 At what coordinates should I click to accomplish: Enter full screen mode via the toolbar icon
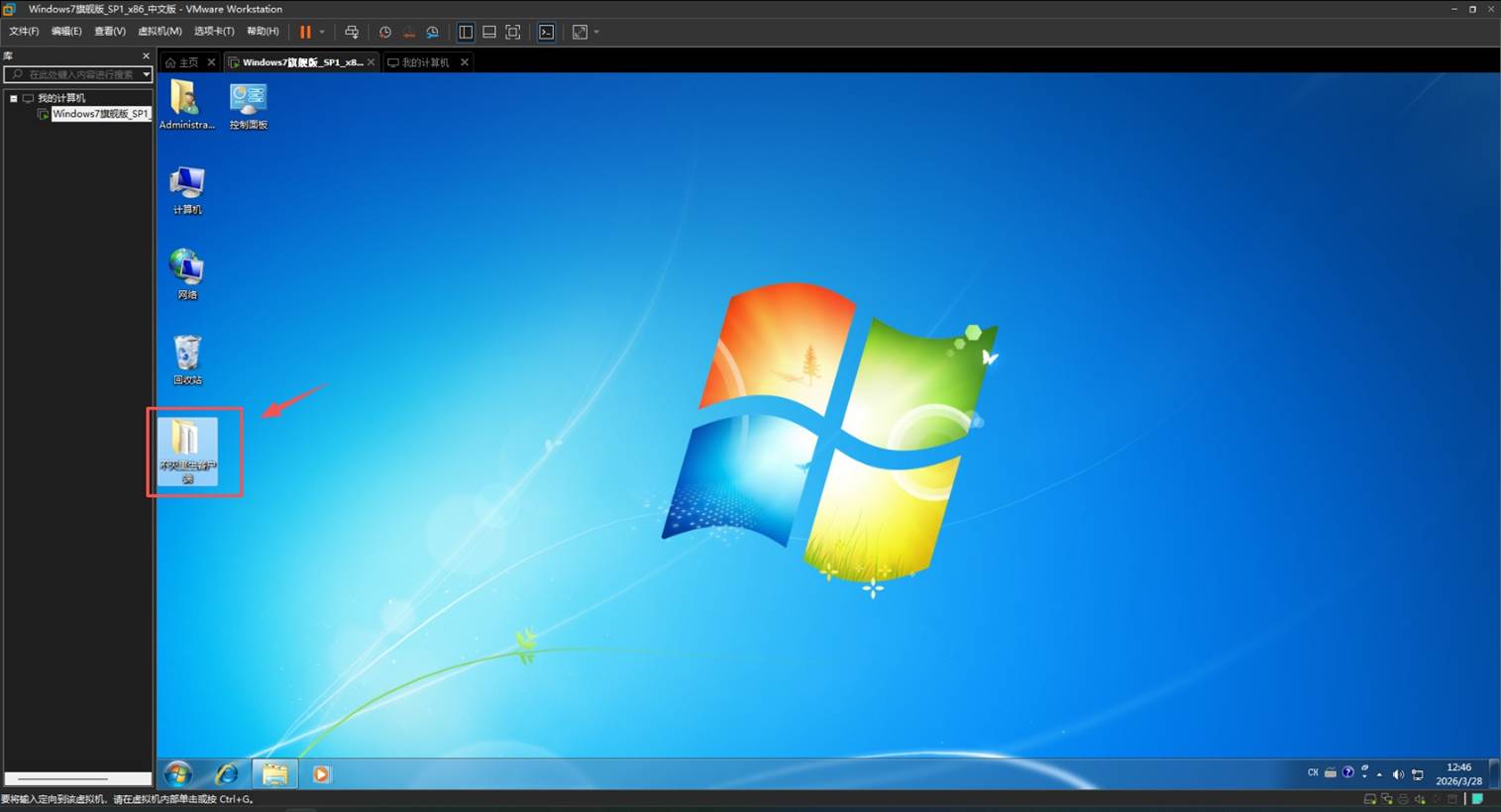[x=513, y=32]
